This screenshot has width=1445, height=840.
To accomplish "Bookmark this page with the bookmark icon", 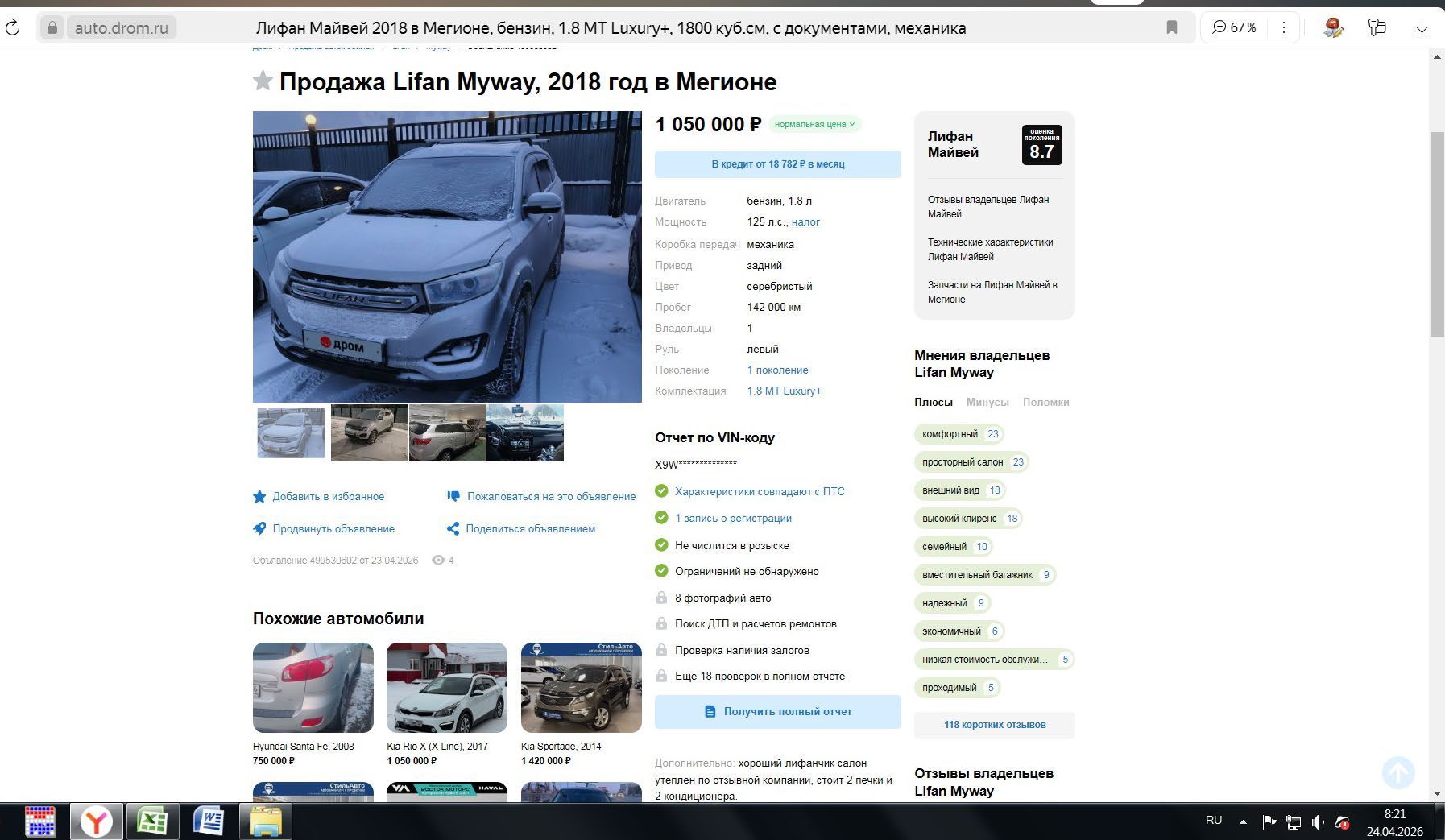I will [x=1172, y=28].
